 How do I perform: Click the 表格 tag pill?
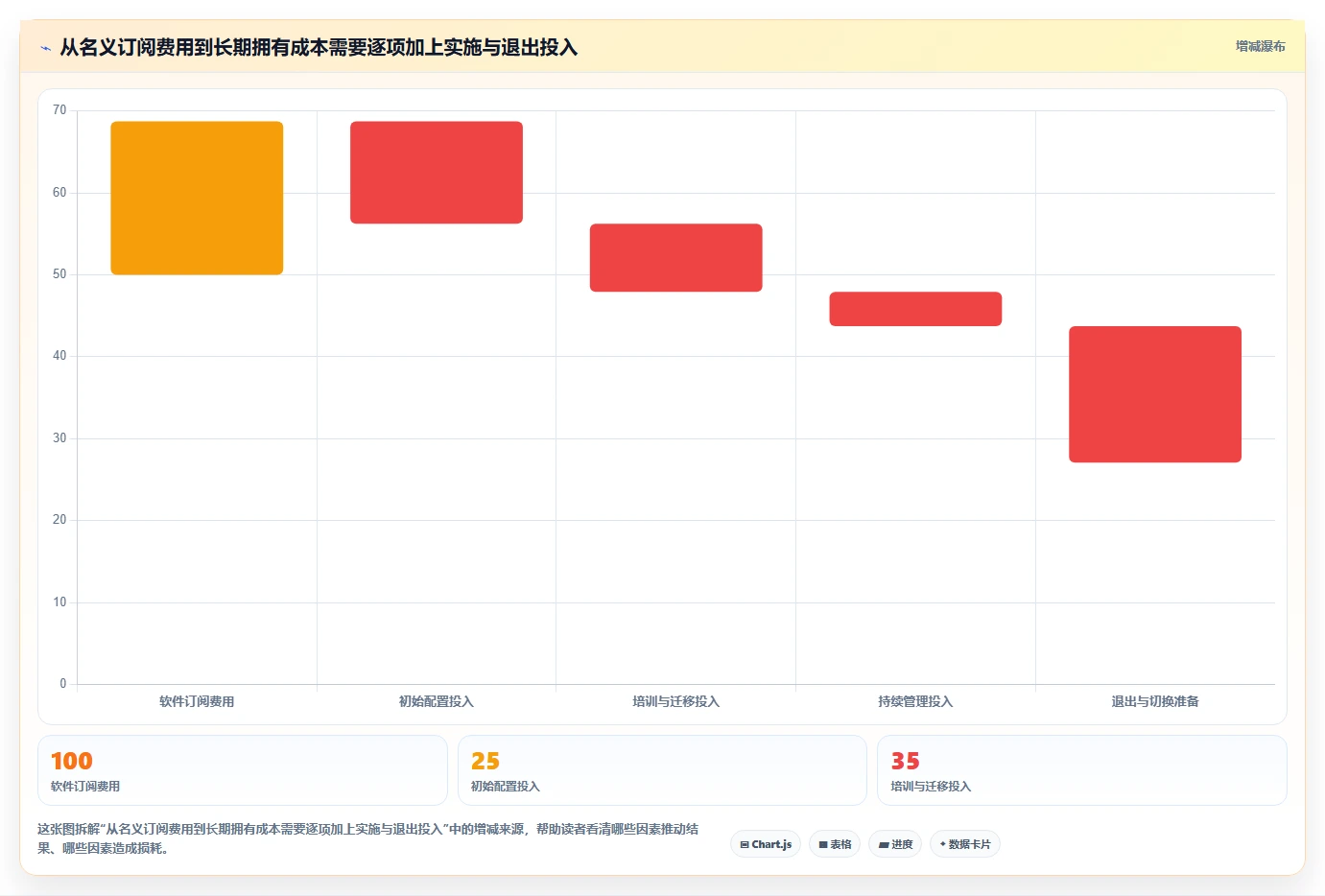click(x=835, y=844)
